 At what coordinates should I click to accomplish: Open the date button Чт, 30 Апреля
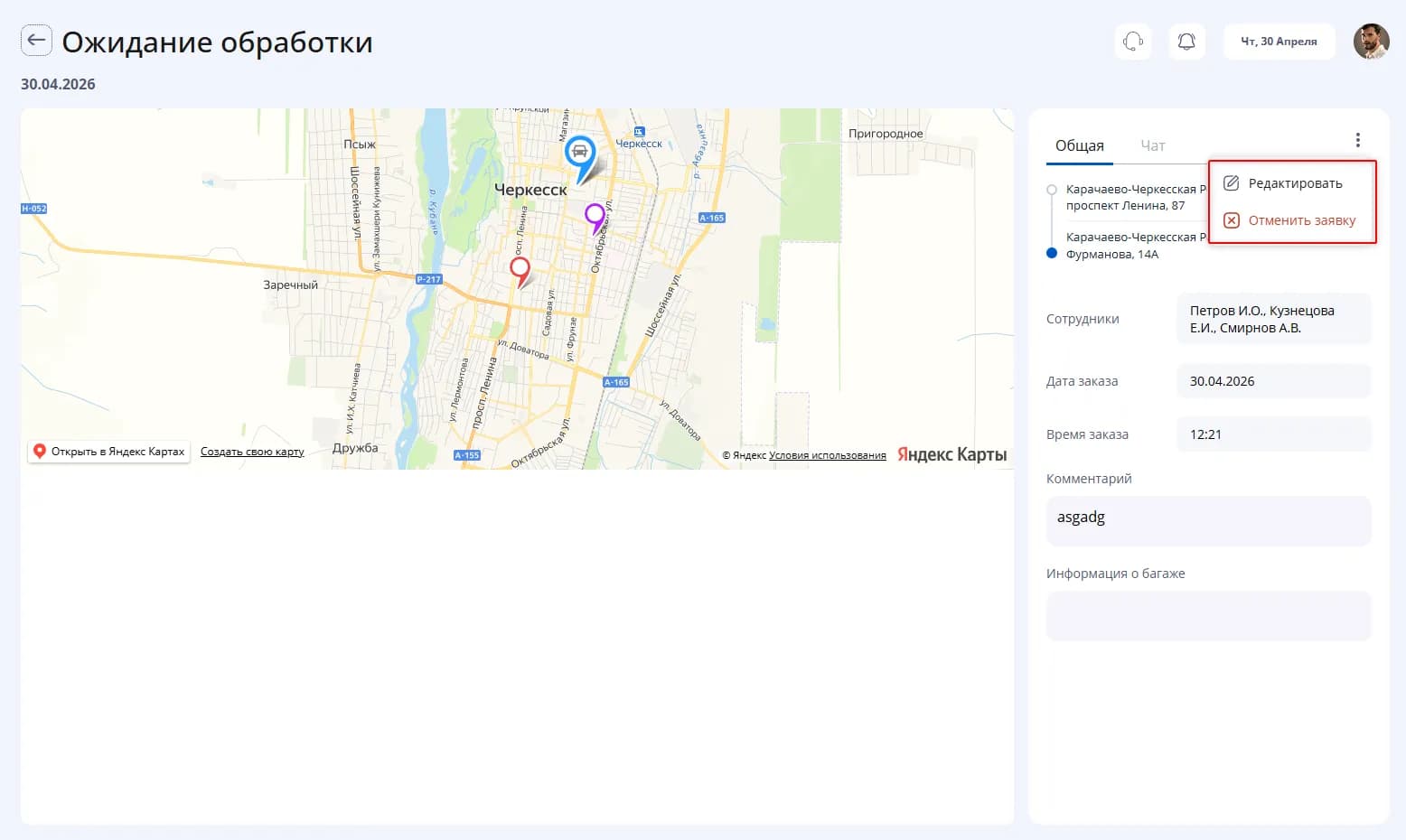[1279, 42]
